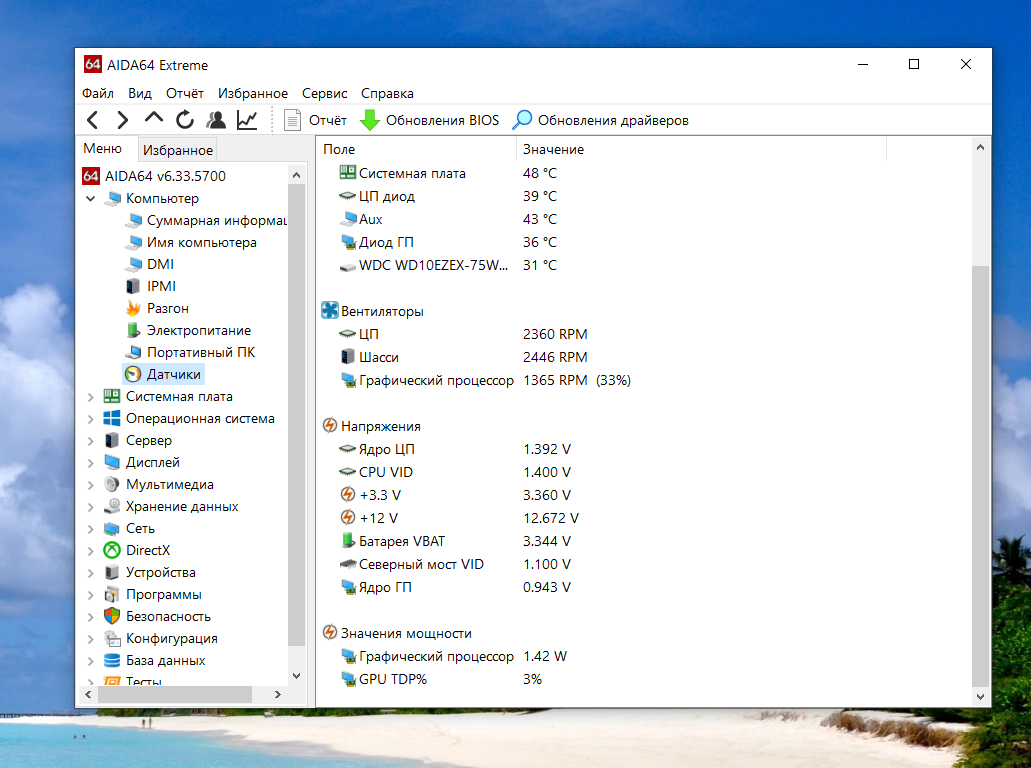The image size is (1031, 768).
Task: Click the up-level arrow toolbar icon
Action: point(153,119)
